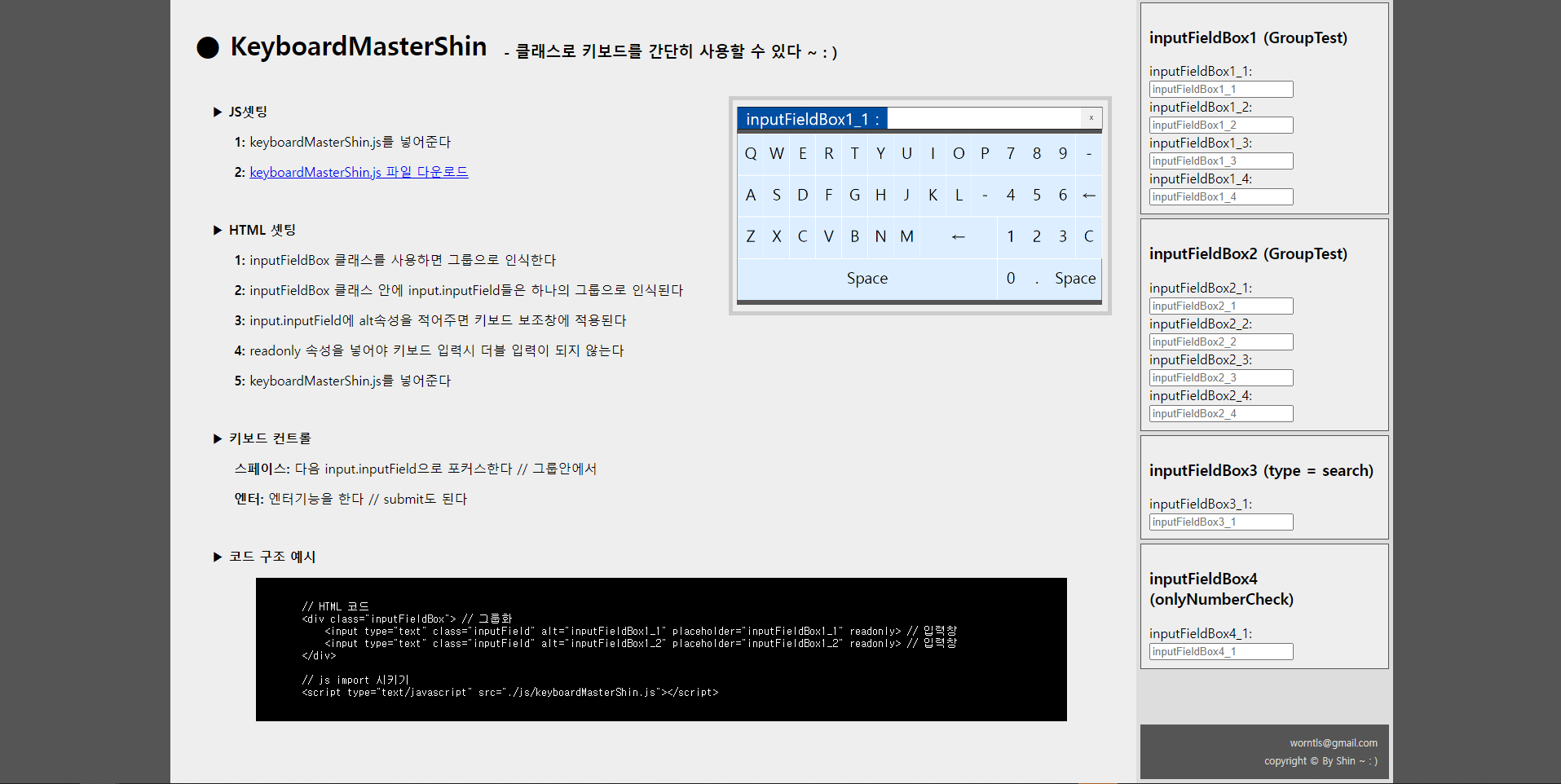Click the period key on the numpad
This screenshot has height=784, width=1561.
pos(1037,279)
